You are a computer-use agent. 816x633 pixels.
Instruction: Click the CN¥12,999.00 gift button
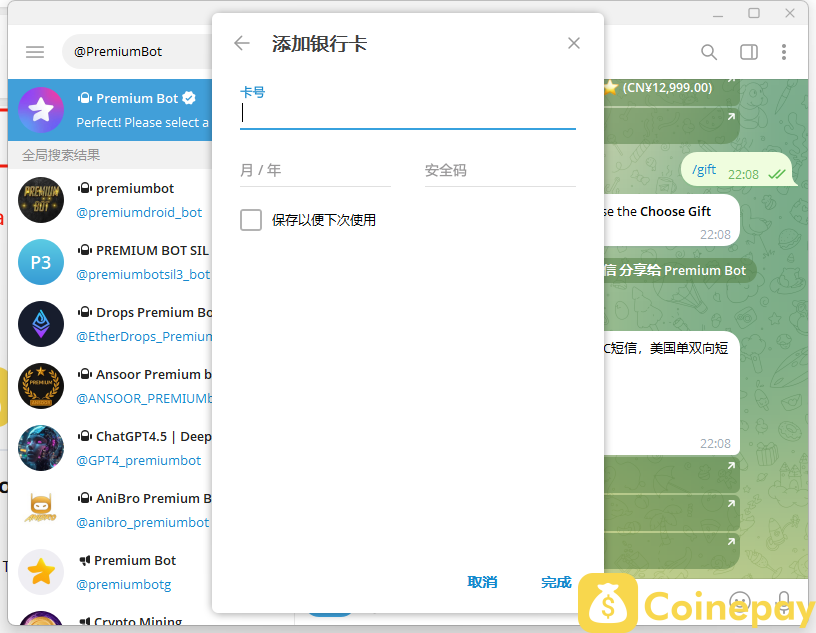point(671,92)
